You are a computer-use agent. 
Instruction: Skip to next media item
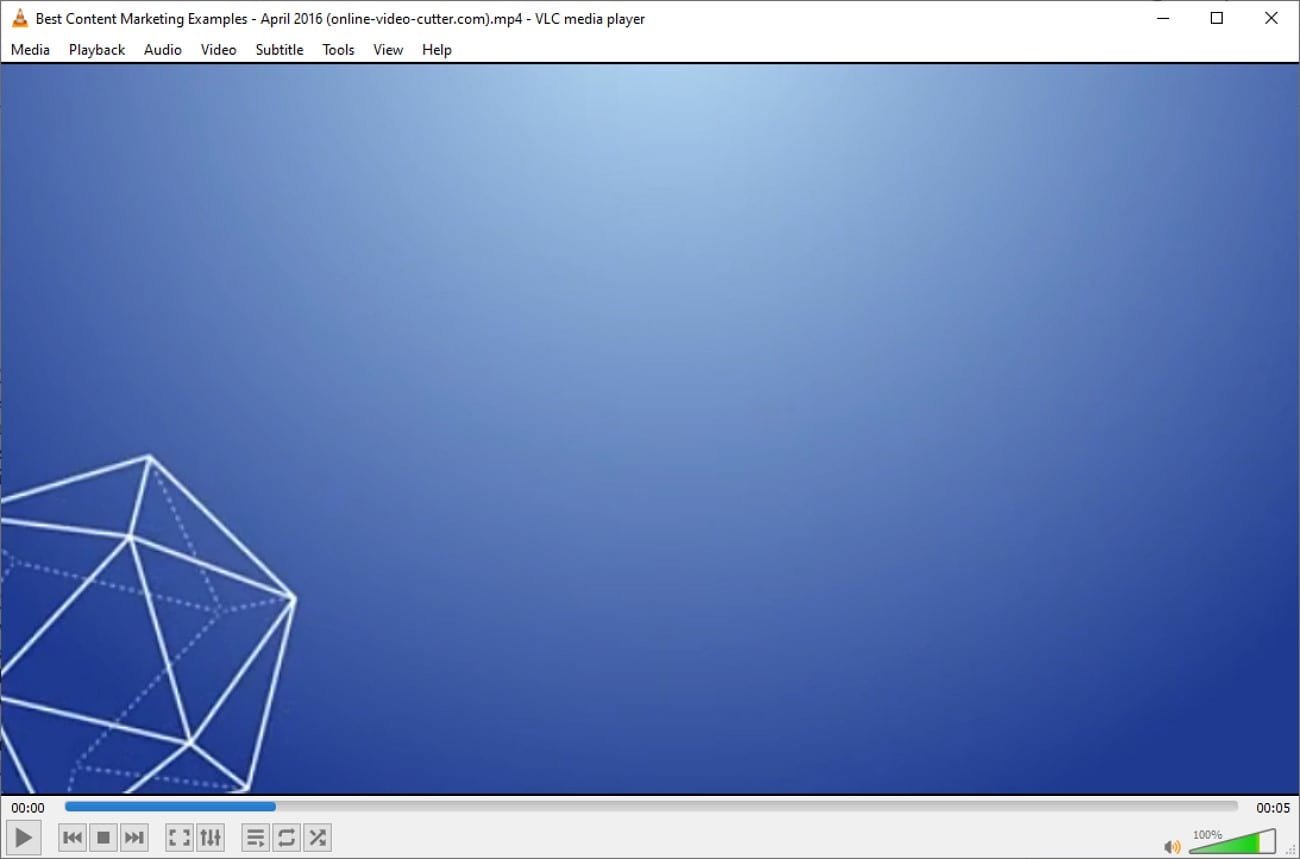tap(135, 837)
